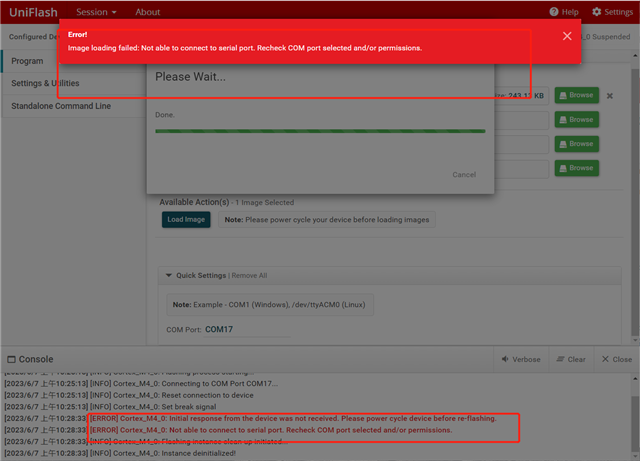The image size is (640, 461).
Task: Clear the console log
Action: 571,359
